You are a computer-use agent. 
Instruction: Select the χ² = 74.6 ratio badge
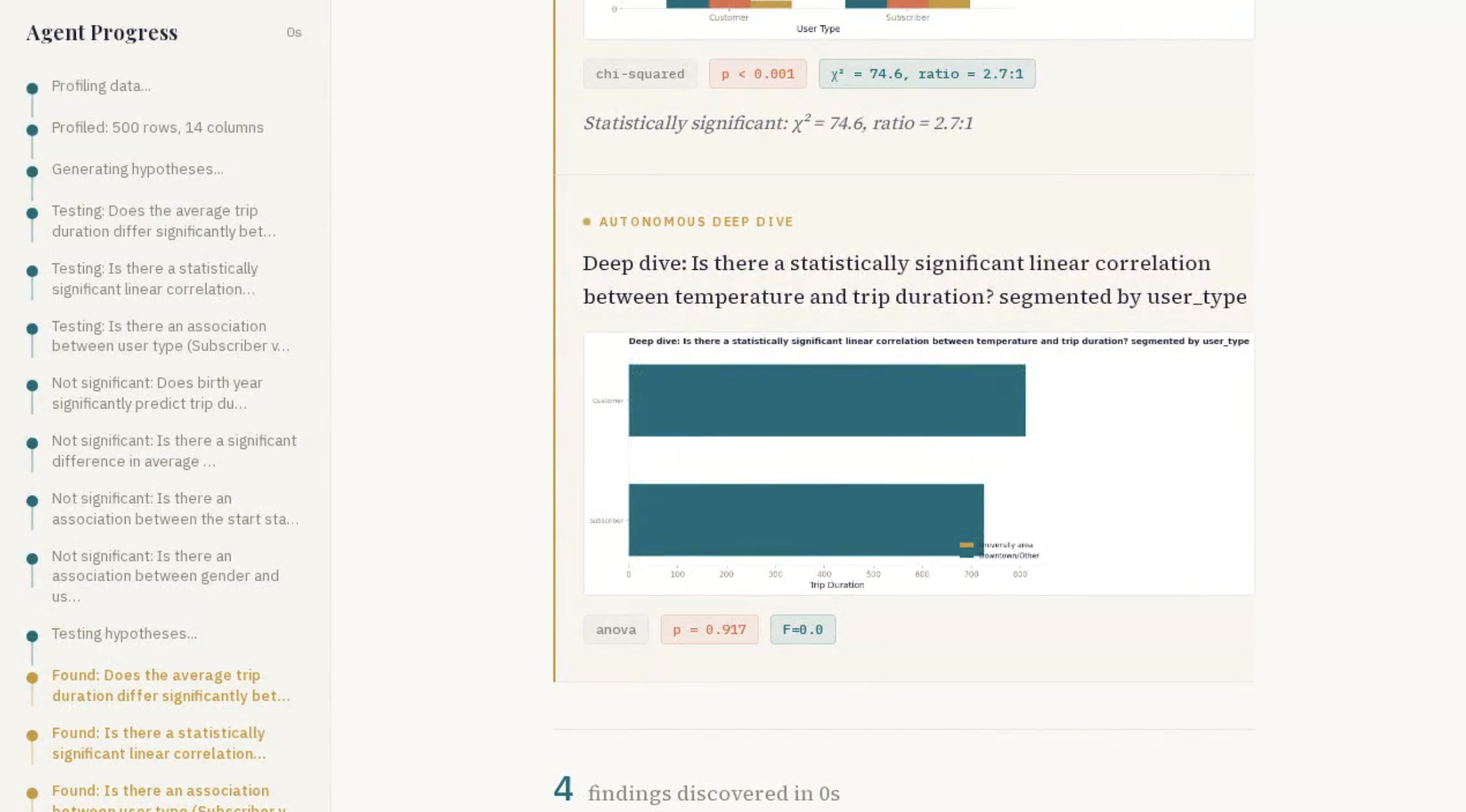[926, 74]
